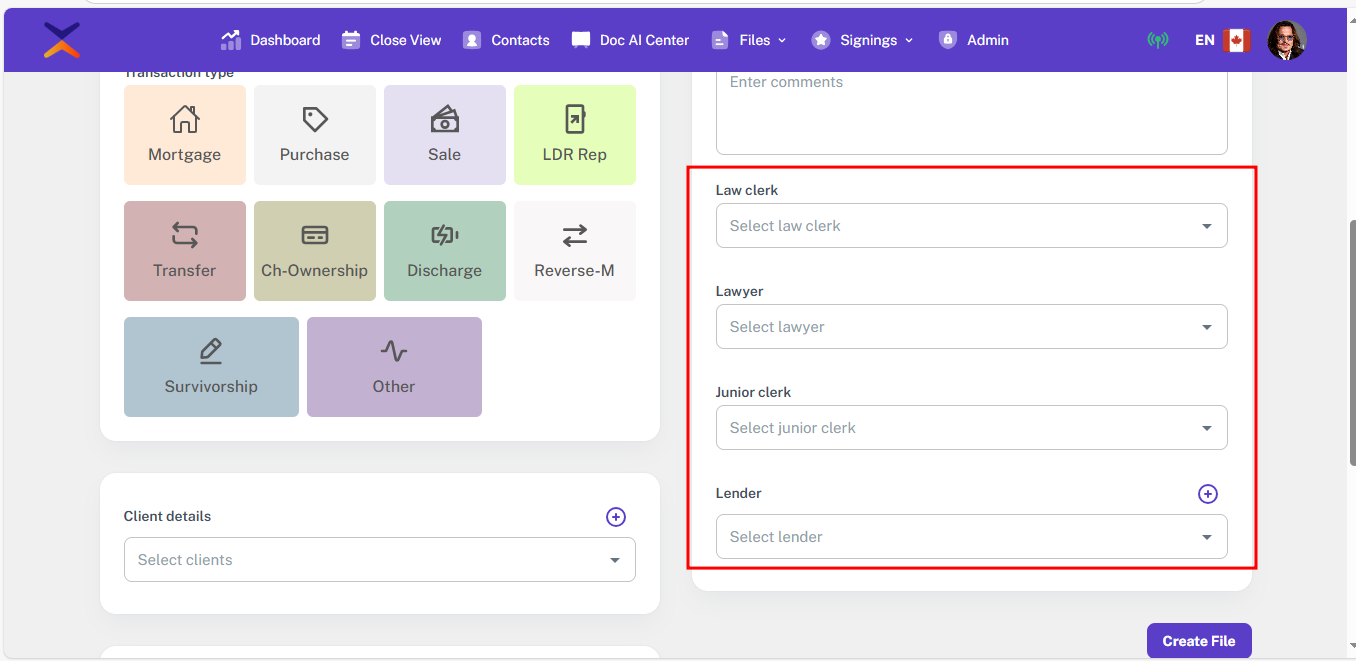Pick the Sale transaction type

tap(444, 135)
